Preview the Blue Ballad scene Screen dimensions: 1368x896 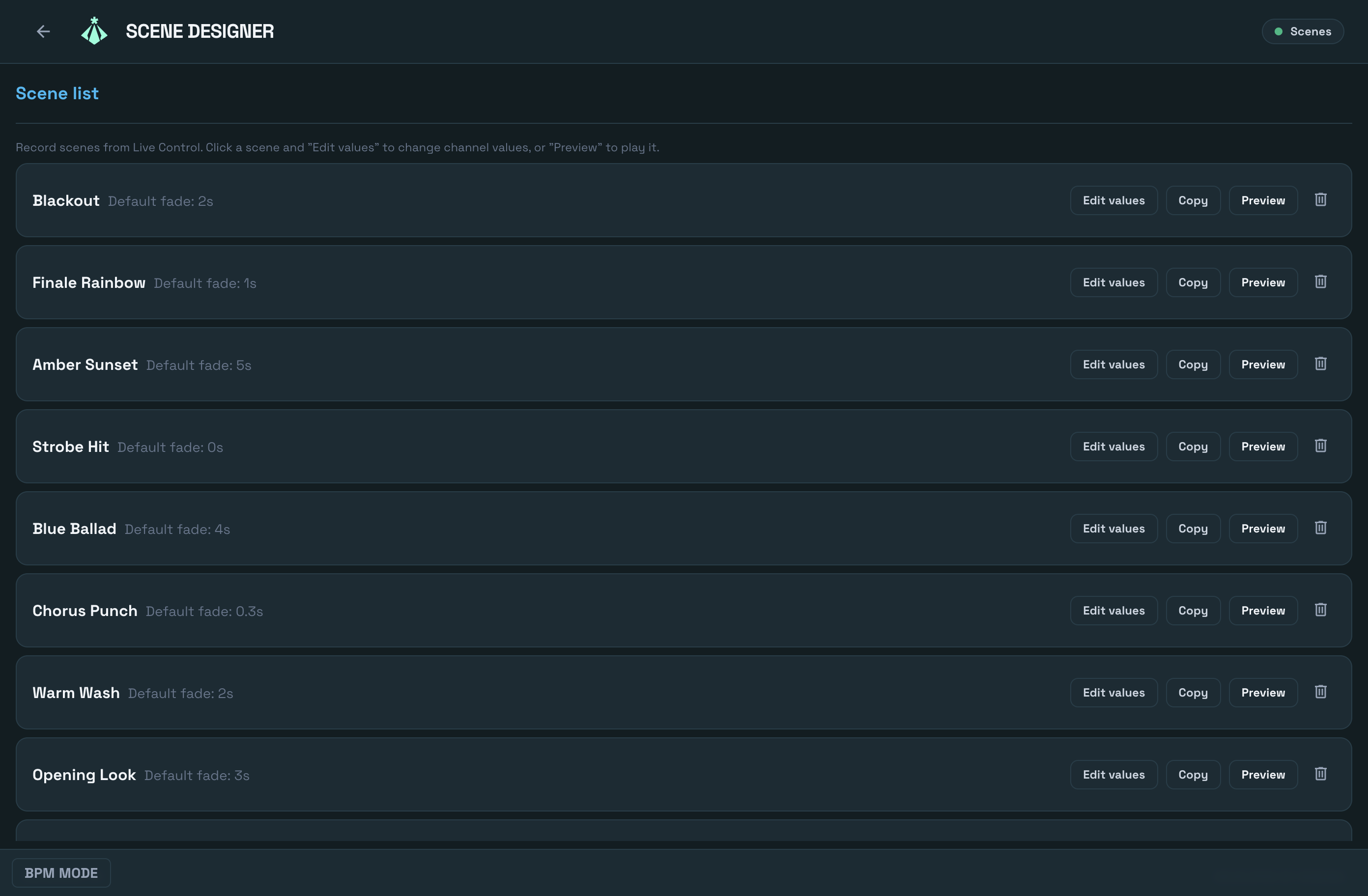click(x=1263, y=529)
